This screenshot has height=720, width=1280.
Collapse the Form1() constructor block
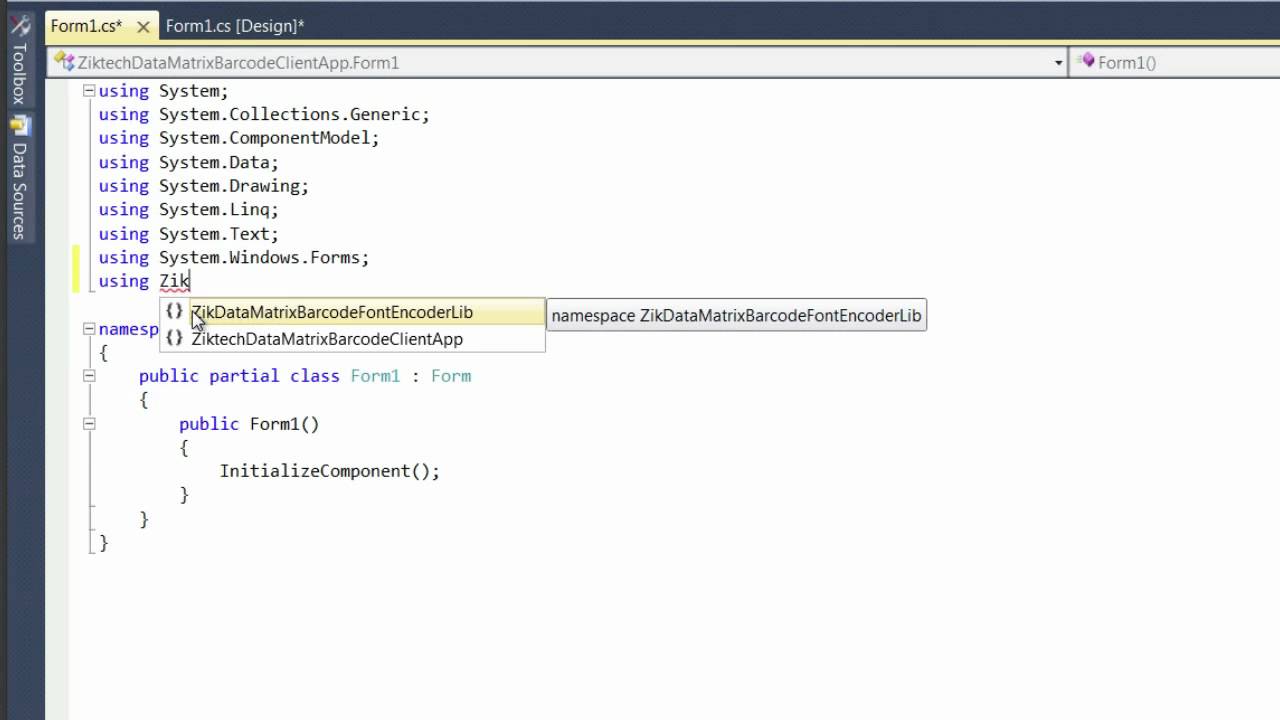point(89,424)
